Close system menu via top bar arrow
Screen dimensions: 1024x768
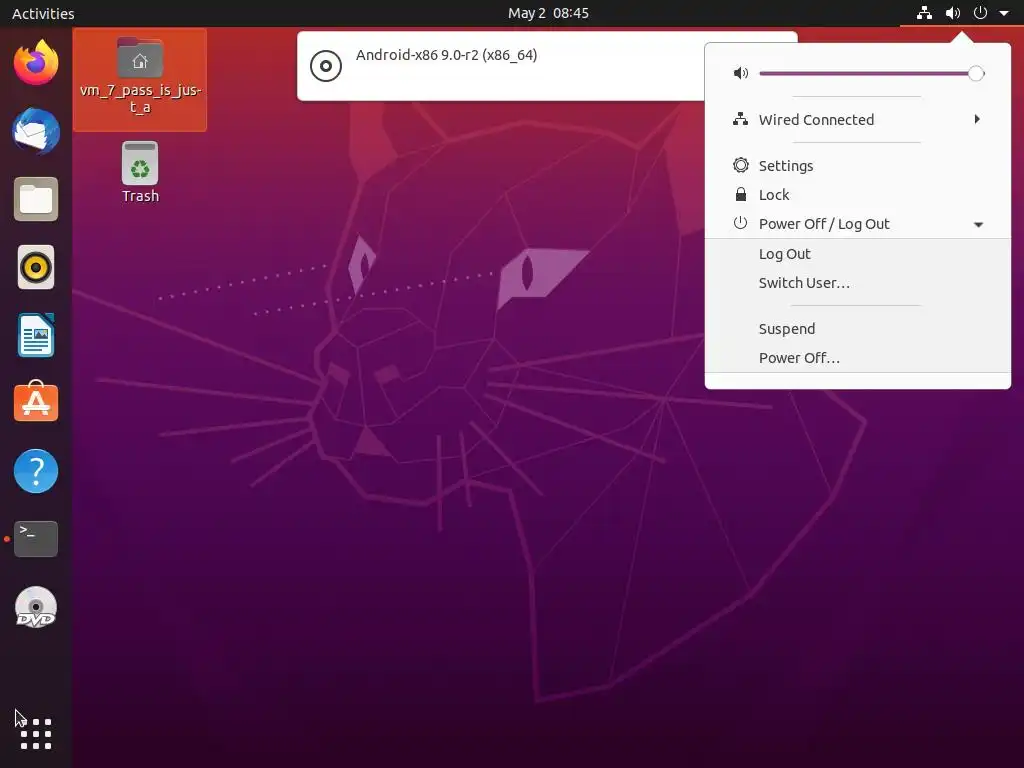(1004, 13)
